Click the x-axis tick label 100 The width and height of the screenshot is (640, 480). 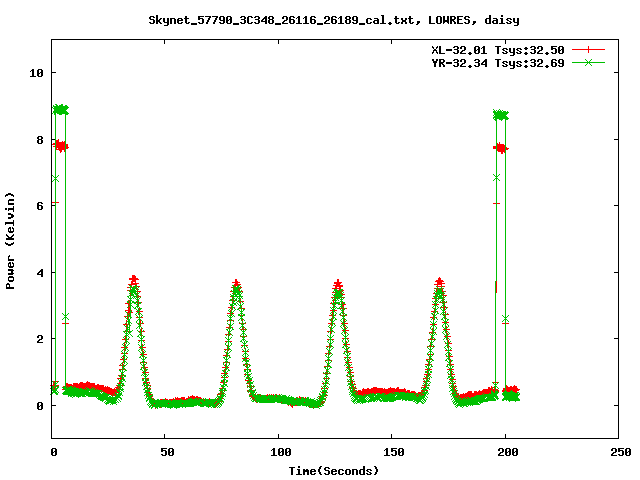coord(279,453)
